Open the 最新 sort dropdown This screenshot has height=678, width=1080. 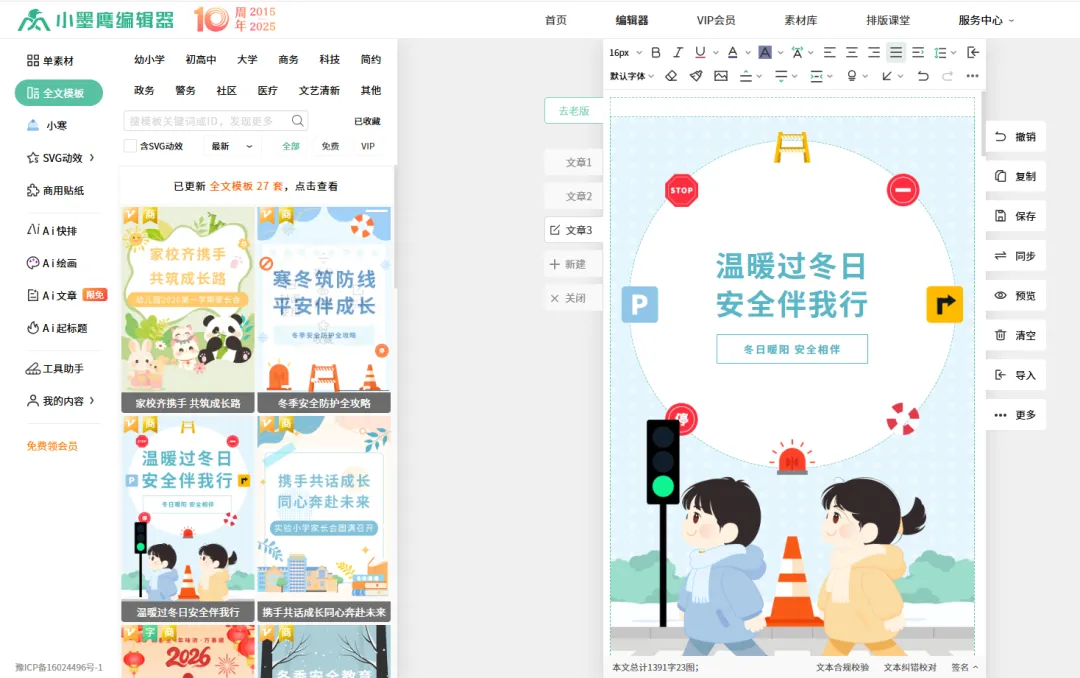[232, 146]
